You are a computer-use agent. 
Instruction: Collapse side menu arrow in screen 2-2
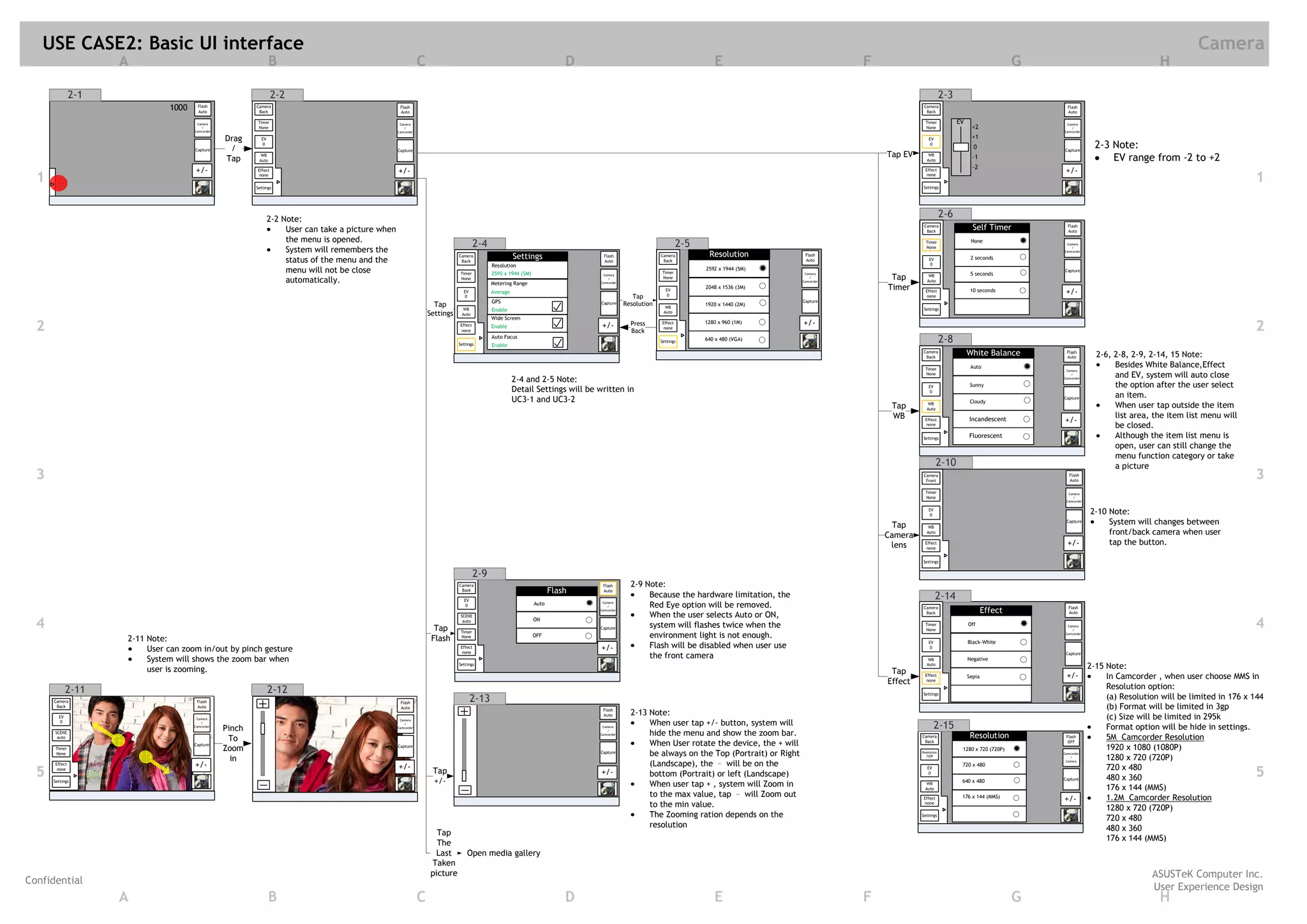click(278, 183)
